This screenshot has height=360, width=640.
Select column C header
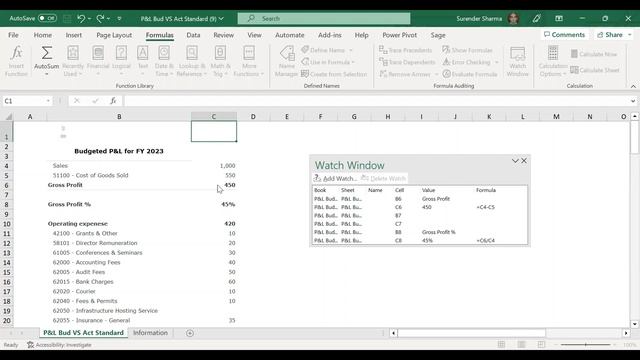click(213, 117)
